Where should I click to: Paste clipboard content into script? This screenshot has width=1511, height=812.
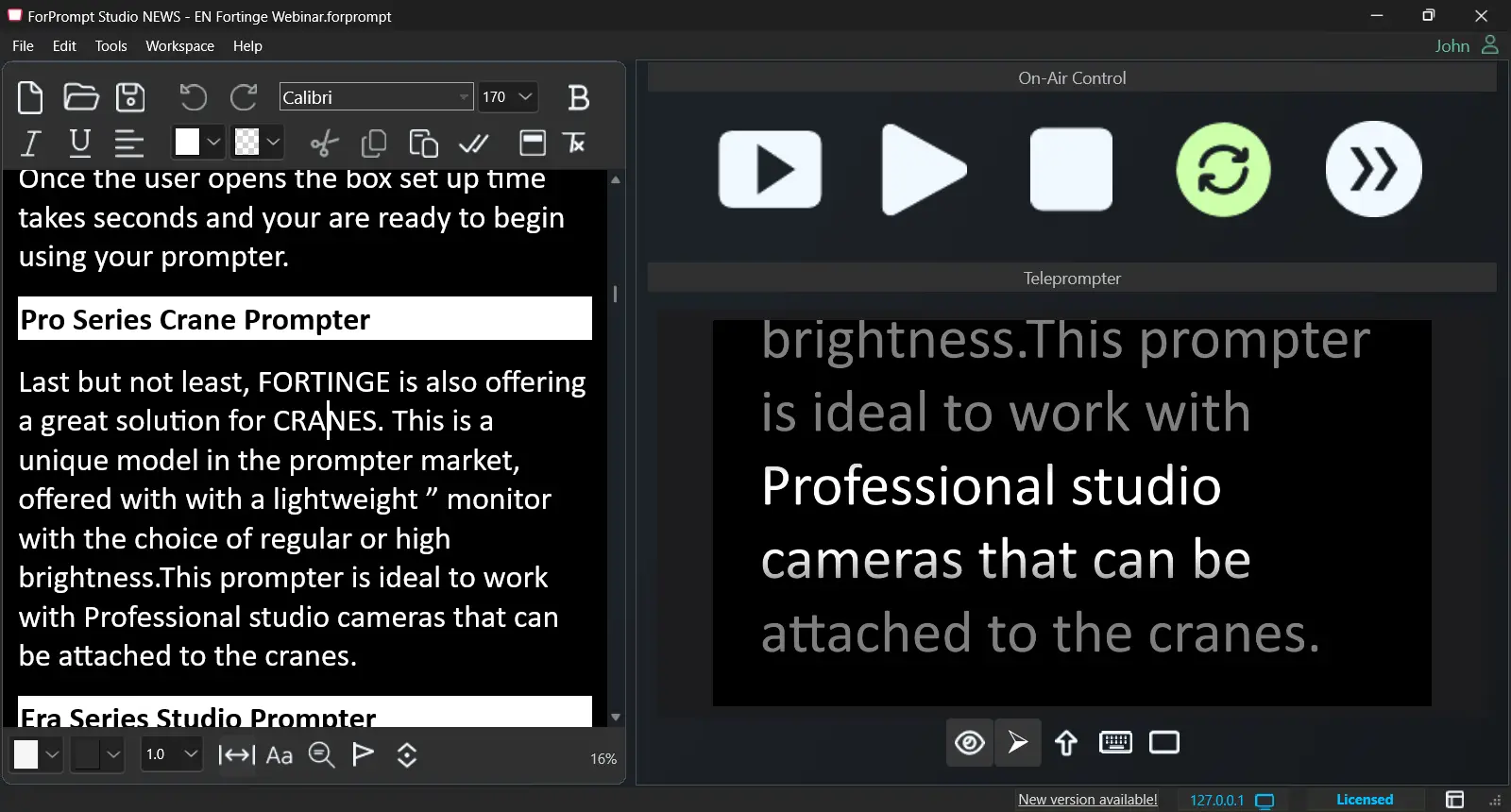tap(424, 144)
